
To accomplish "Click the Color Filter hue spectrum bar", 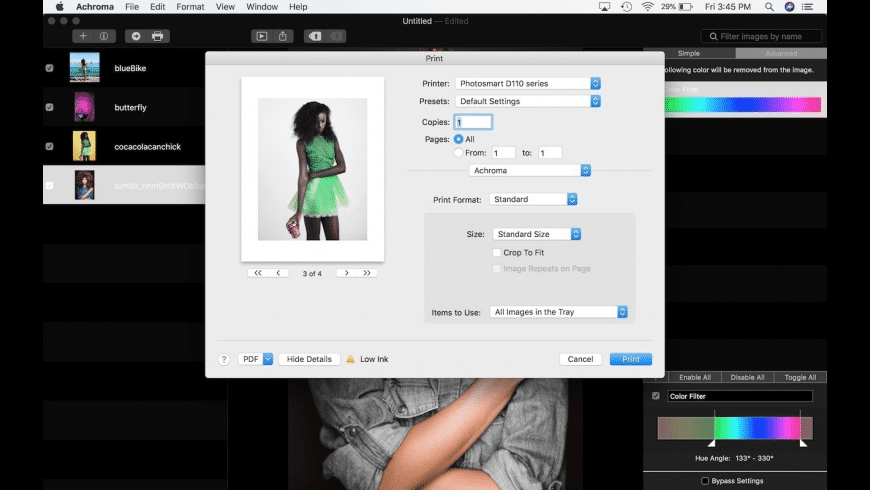I will (x=735, y=428).
